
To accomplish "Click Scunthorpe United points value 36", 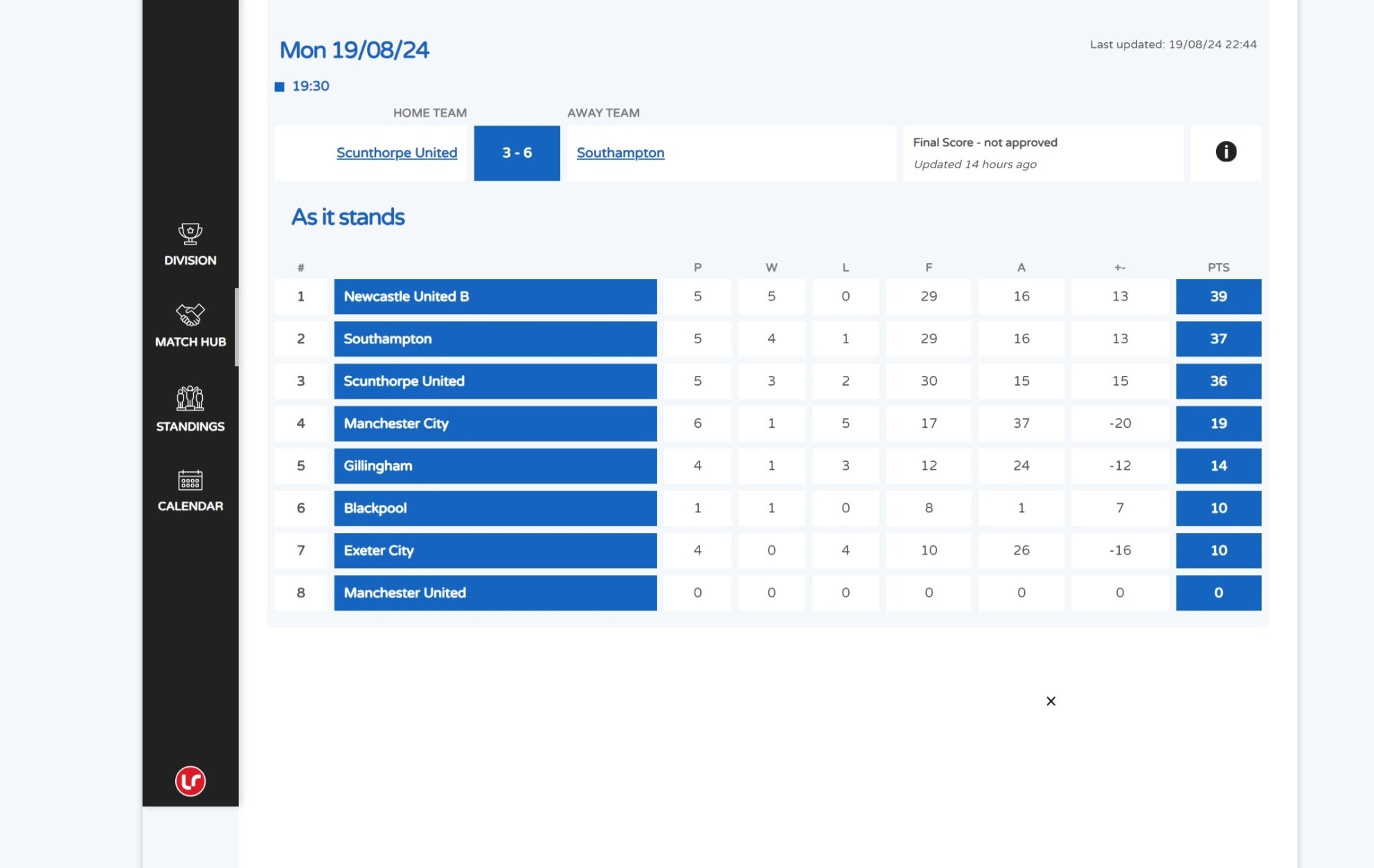I will click(1218, 381).
